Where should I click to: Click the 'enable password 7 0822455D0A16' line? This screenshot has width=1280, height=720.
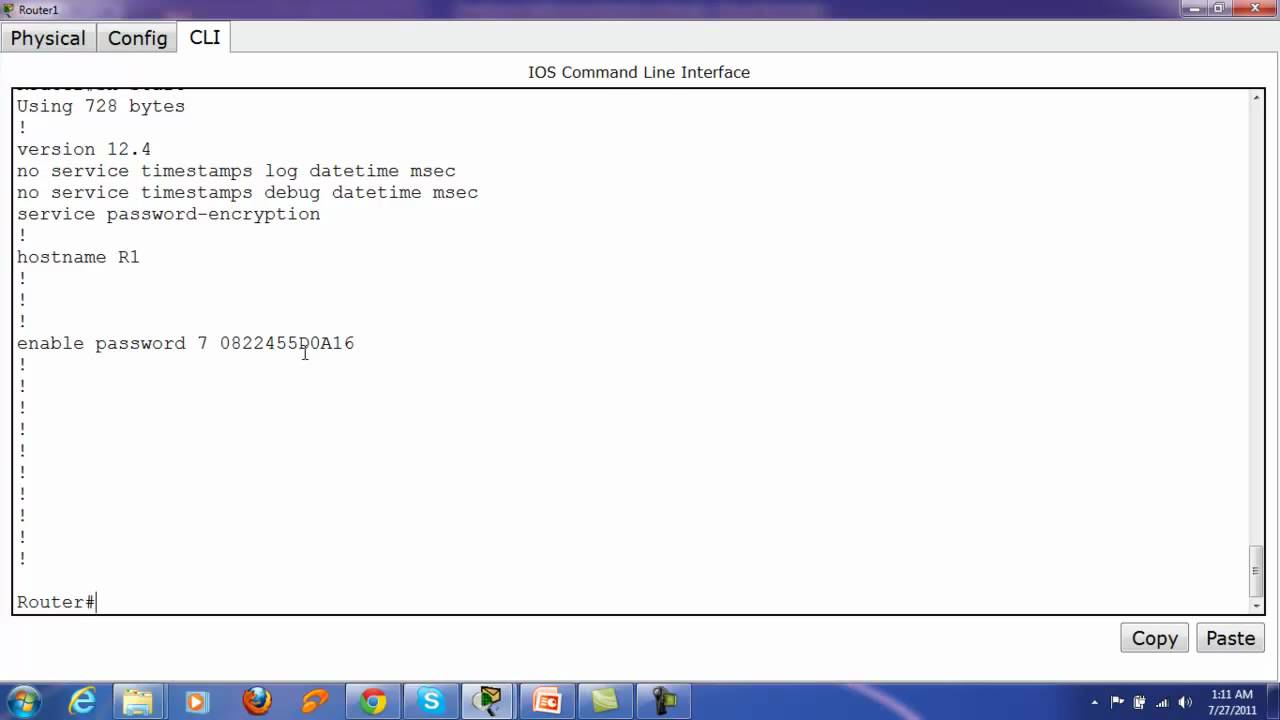(185, 343)
